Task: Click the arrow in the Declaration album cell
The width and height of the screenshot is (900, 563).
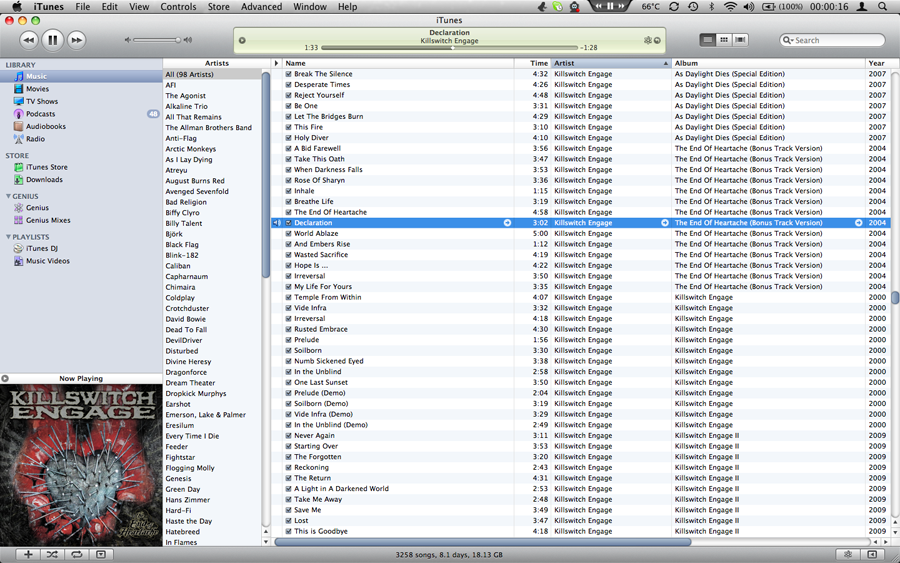Action: 859,223
